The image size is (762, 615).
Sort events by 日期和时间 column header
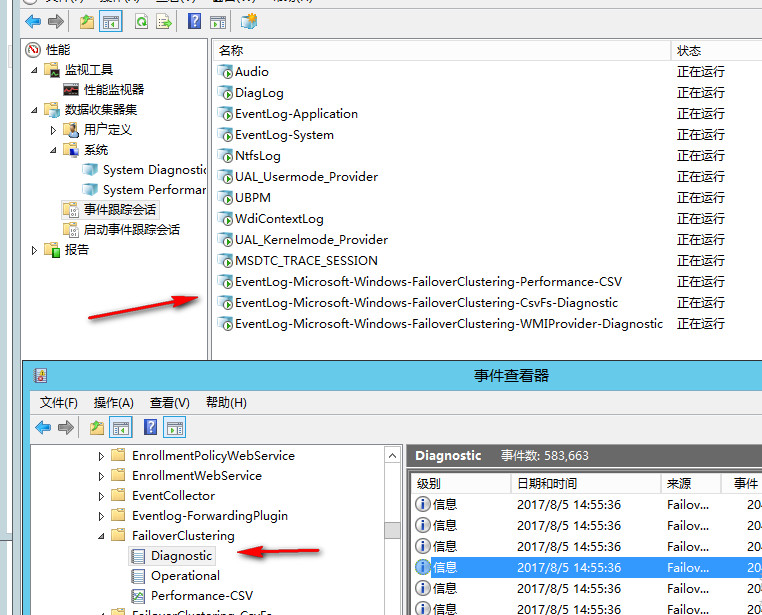click(586, 483)
